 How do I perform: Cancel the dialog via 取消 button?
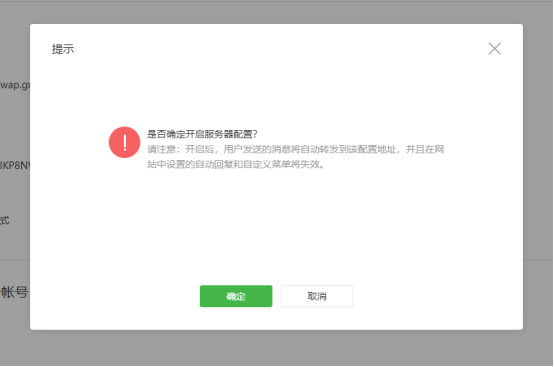point(317,296)
